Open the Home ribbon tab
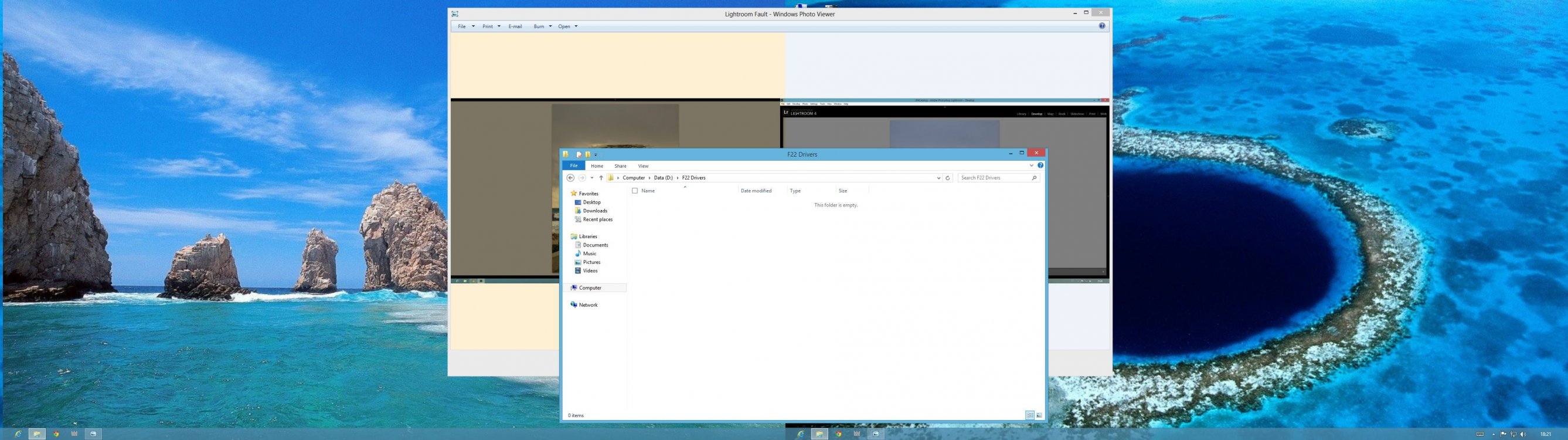This screenshot has width=1568, height=440. [597, 166]
